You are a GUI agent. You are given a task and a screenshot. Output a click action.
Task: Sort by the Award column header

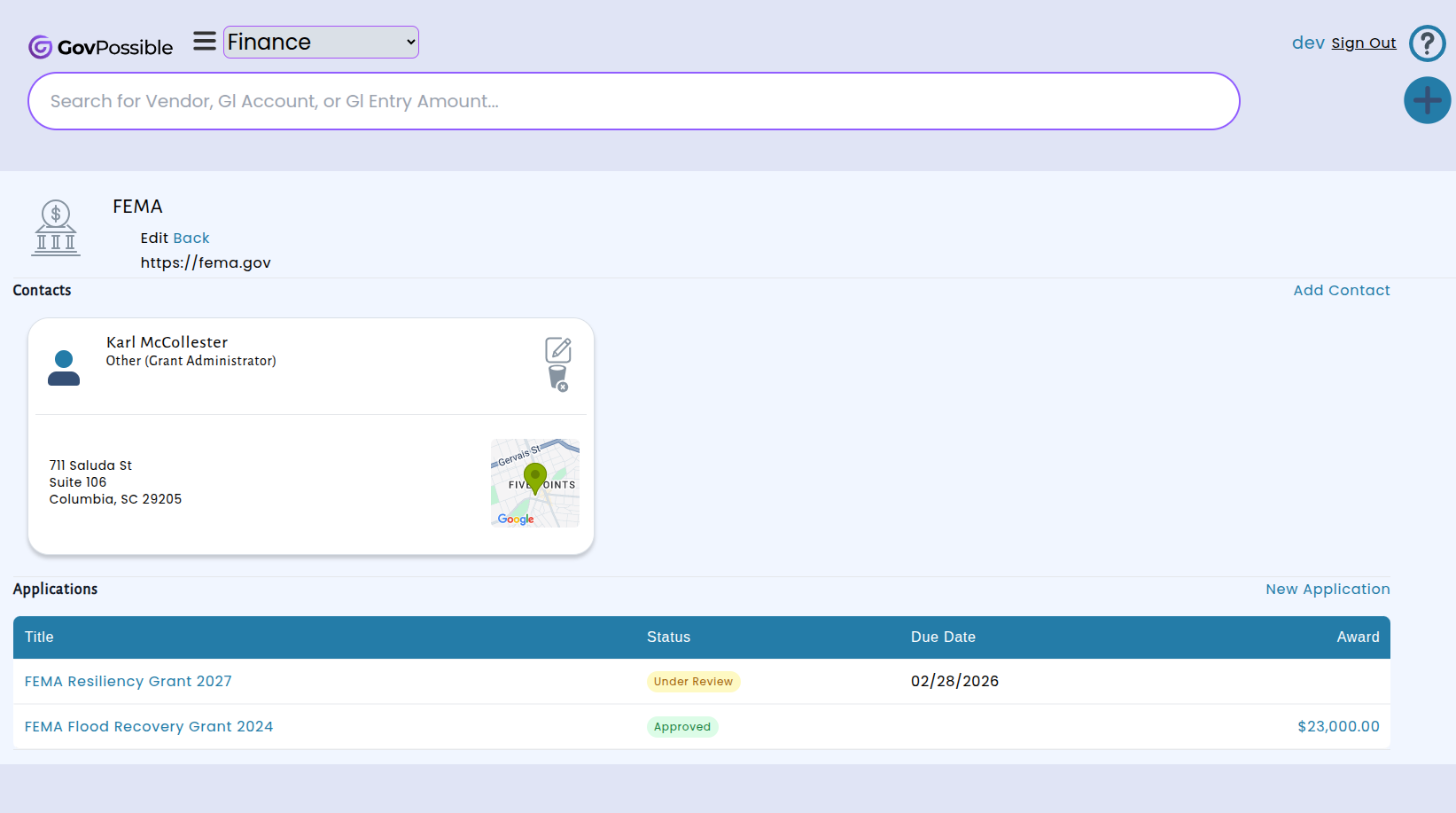pyautogui.click(x=1358, y=637)
